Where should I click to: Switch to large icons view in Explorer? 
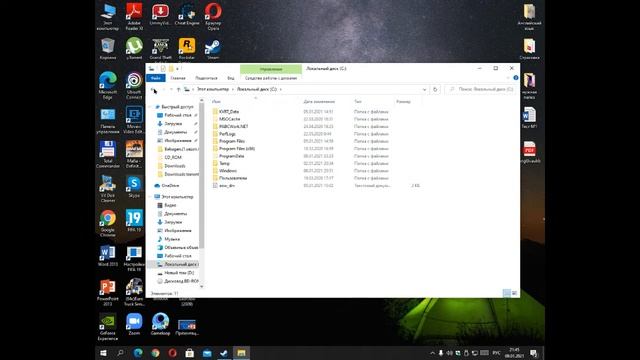[514, 293]
